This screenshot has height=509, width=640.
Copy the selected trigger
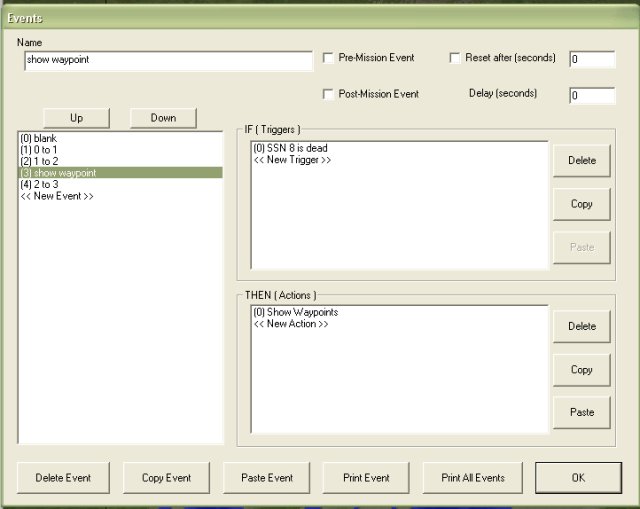pos(581,204)
